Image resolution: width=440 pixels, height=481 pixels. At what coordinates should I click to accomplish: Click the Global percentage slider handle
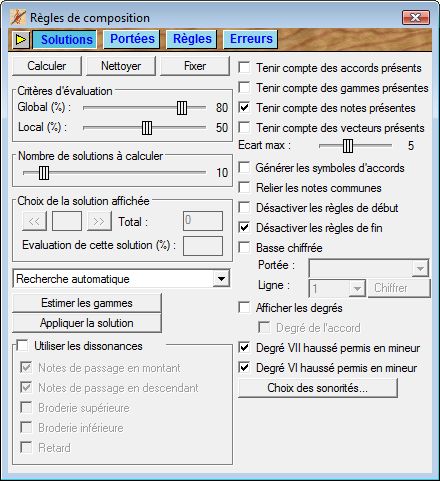click(182, 108)
